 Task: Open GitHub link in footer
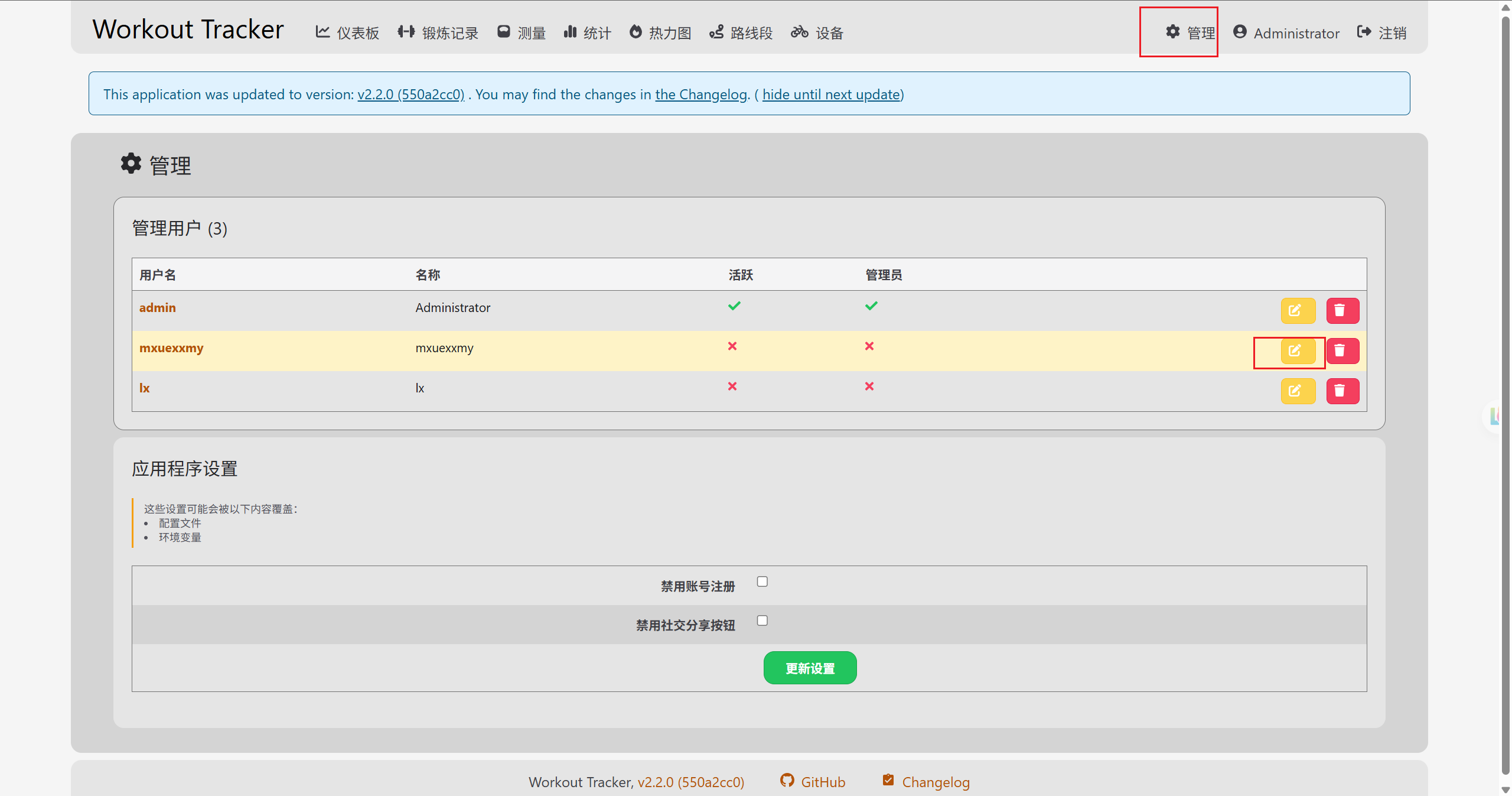(x=813, y=781)
